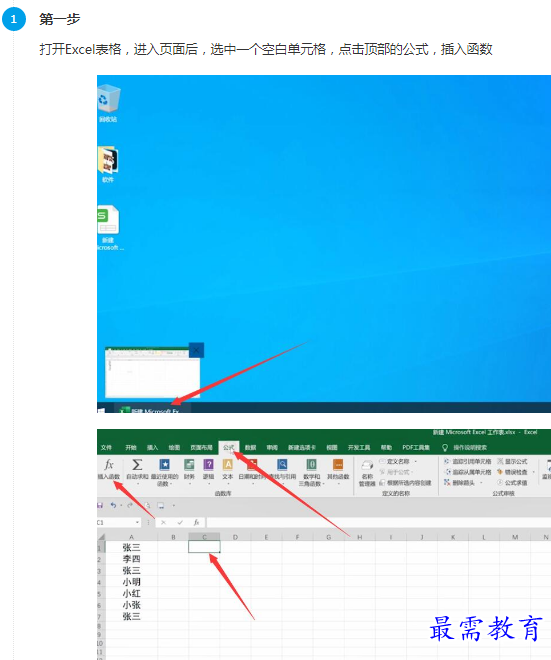Image resolution: width=551 pixels, height=660 pixels.
Task: Select column D header
Action: click(x=235, y=537)
